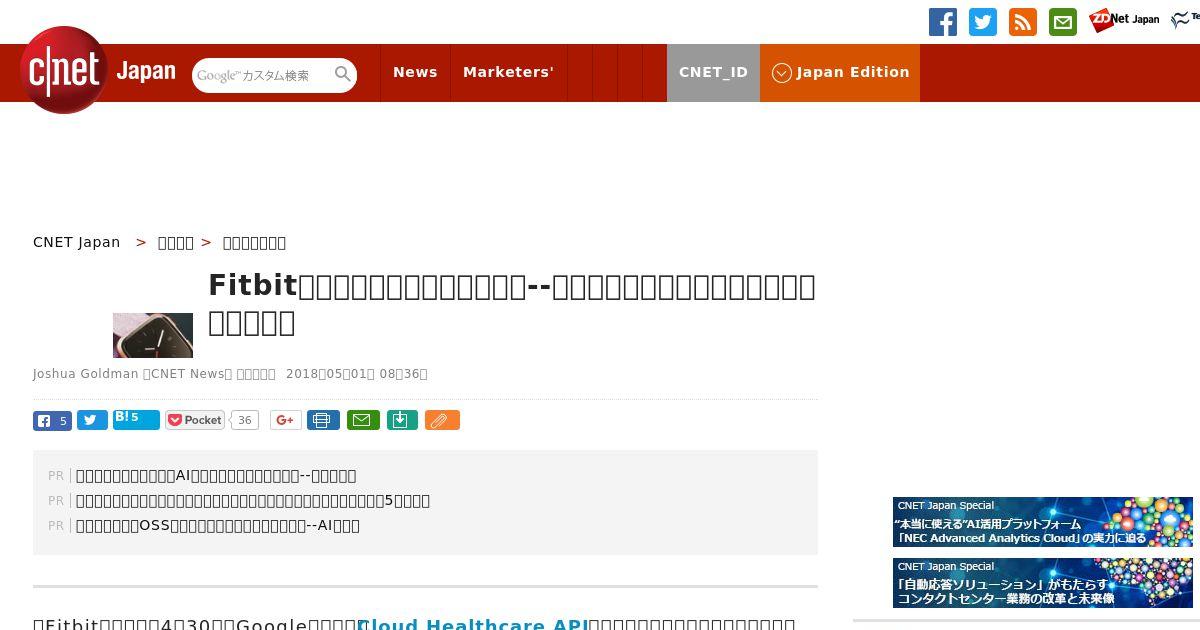
Task: Open the green newsletter mail icon
Action: [x=1063, y=22]
